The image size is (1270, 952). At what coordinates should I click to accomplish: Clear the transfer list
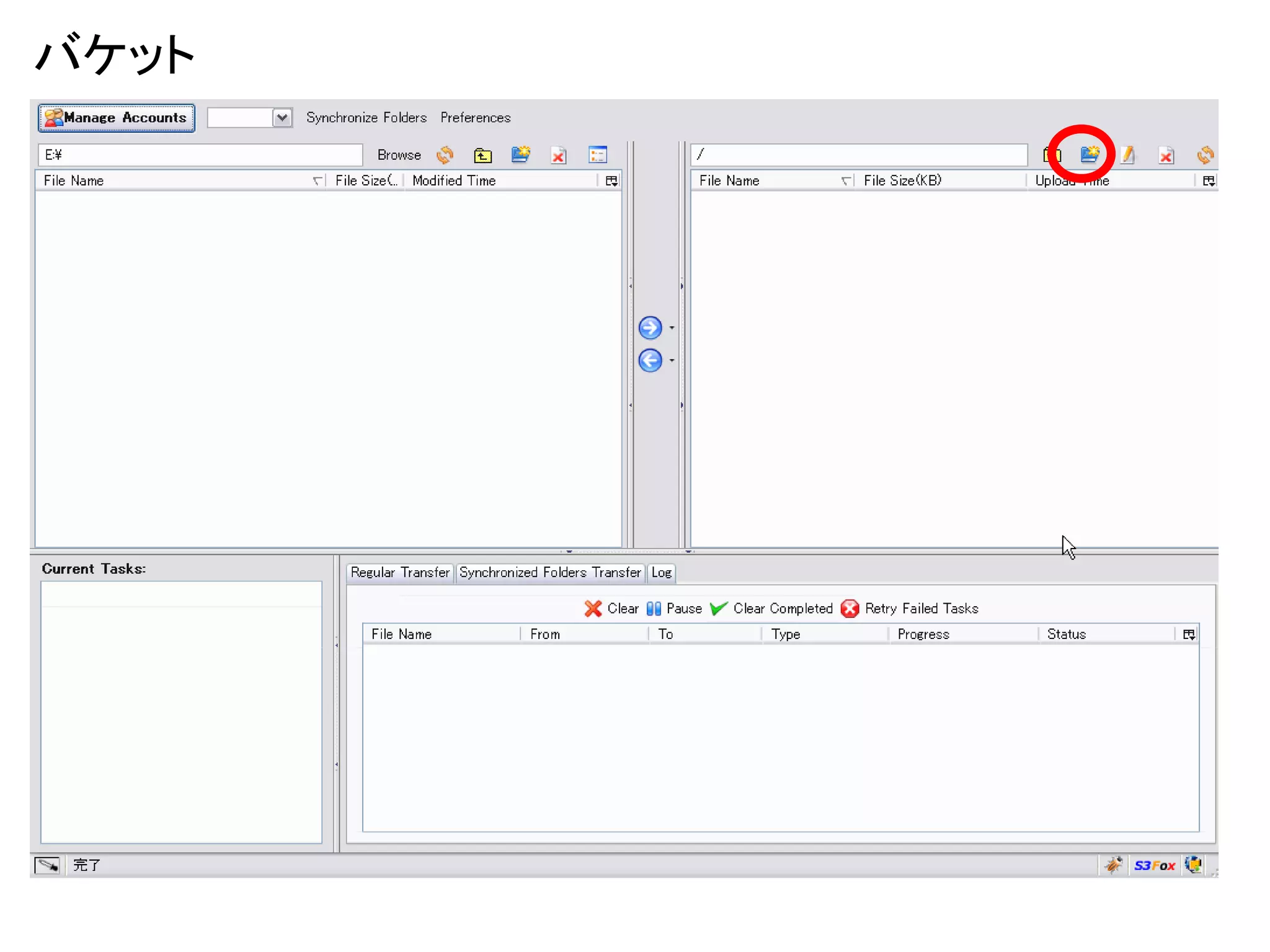pos(611,609)
